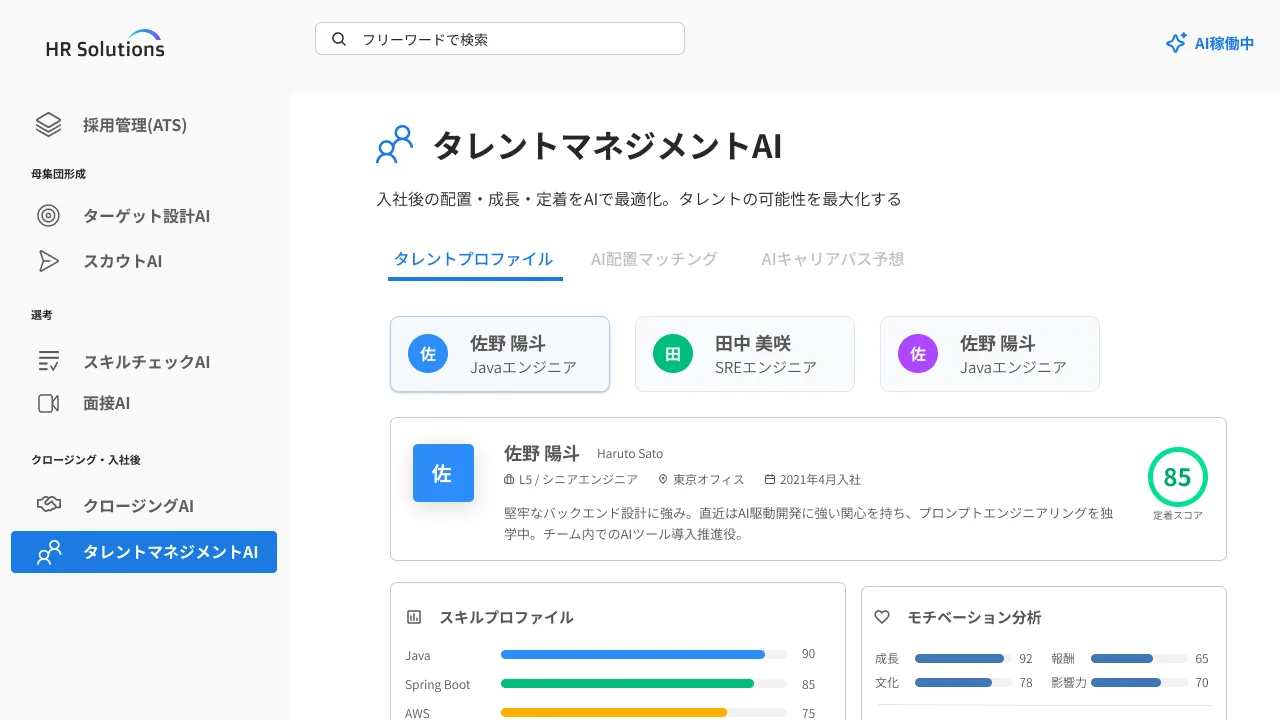Click the target icon for ターゲット設計AI
1280x720 pixels.
[48, 215]
